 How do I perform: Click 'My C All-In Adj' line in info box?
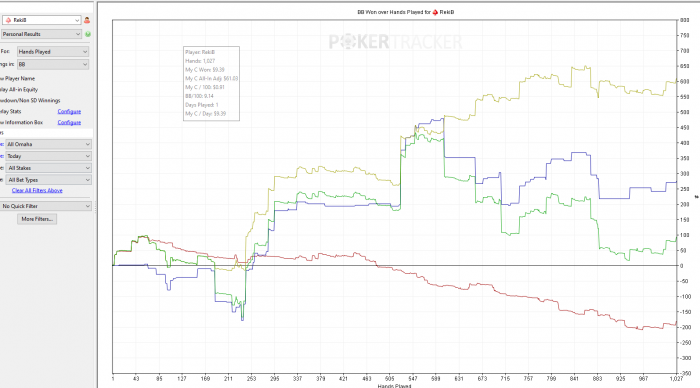point(211,79)
